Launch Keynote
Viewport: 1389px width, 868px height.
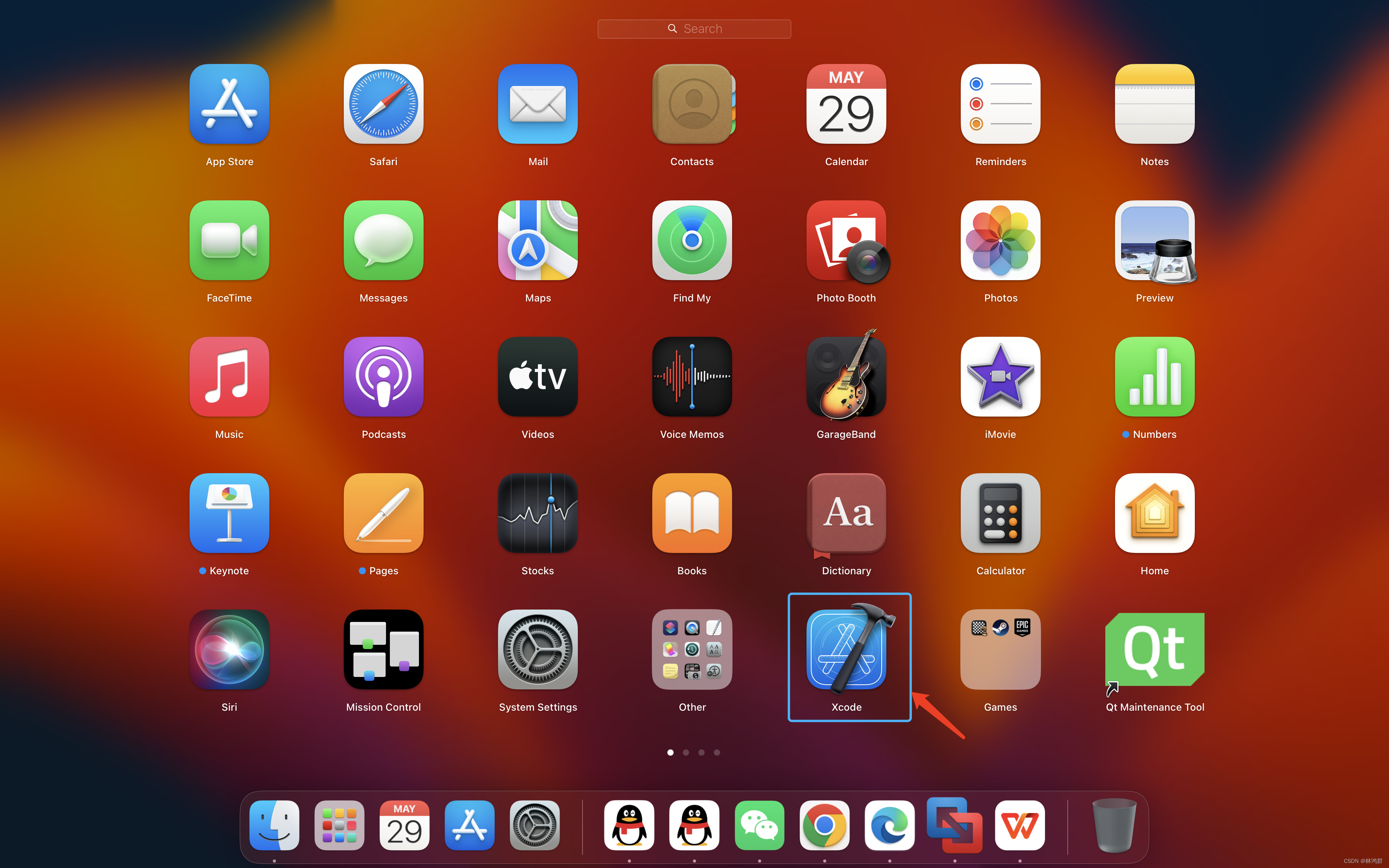tap(229, 513)
